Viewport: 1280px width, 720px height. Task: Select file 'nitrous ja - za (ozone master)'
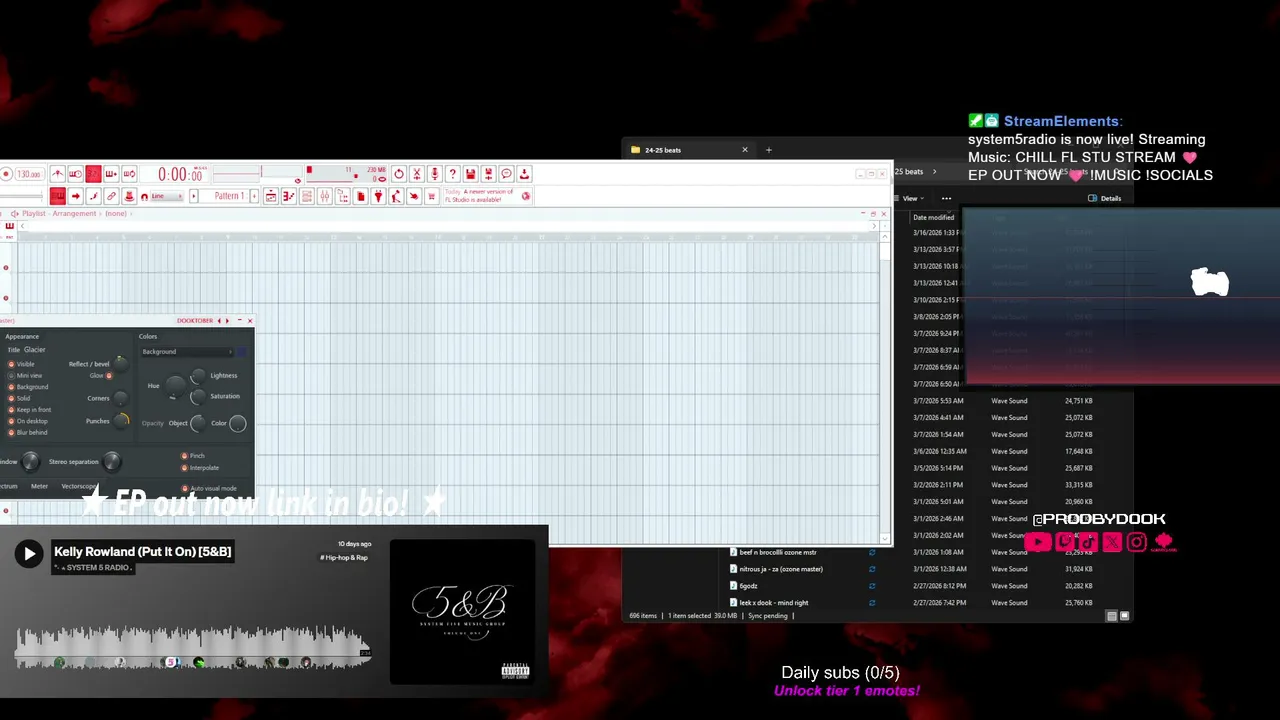pos(781,569)
